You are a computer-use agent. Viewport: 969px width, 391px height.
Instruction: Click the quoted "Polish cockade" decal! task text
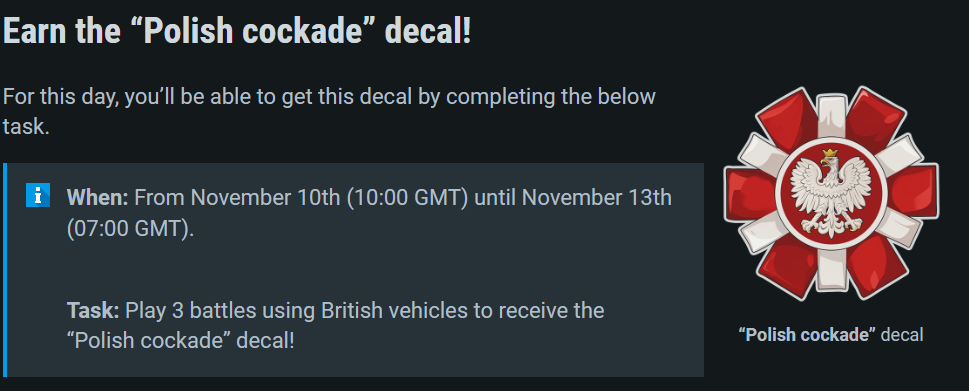click(180, 340)
